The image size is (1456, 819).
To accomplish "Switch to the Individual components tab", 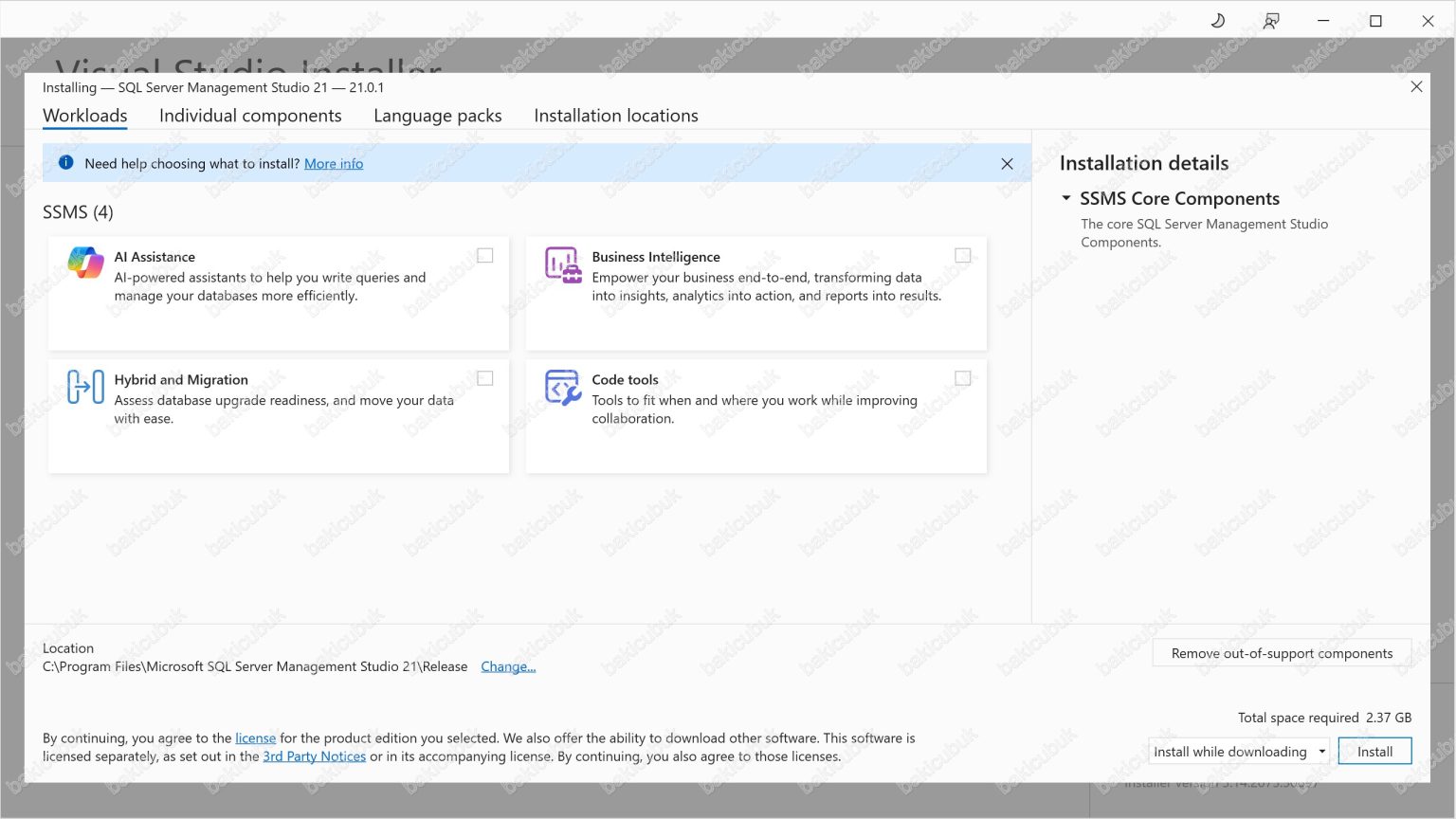I will 250,115.
